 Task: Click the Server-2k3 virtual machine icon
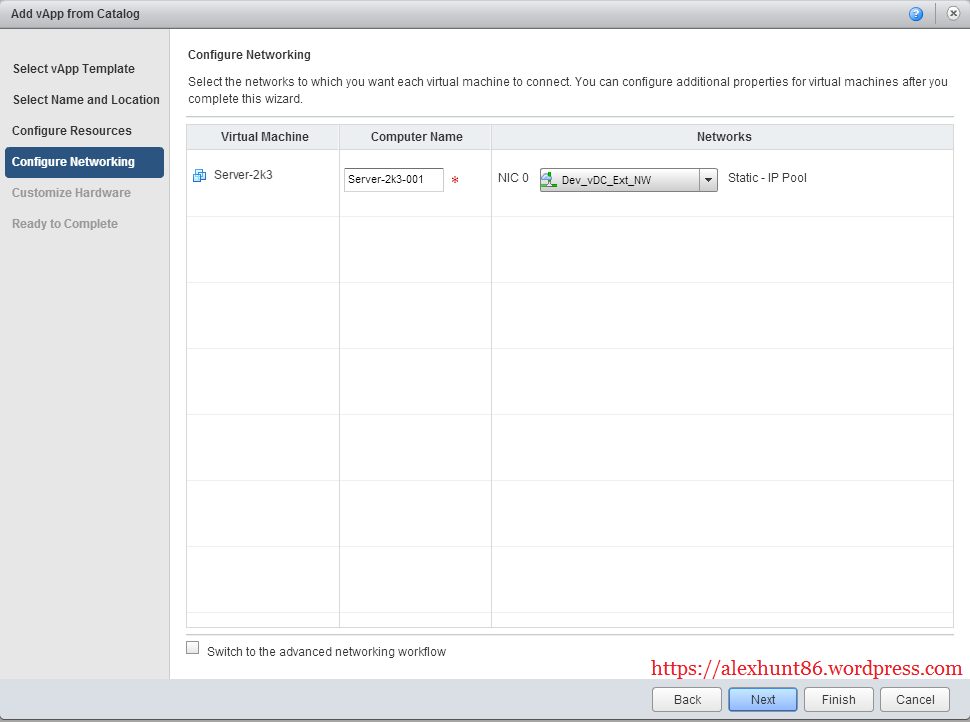[x=199, y=175]
